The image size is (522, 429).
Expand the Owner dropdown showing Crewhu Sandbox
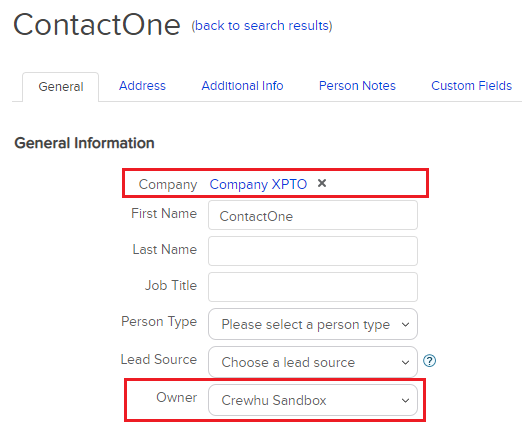[313, 400]
